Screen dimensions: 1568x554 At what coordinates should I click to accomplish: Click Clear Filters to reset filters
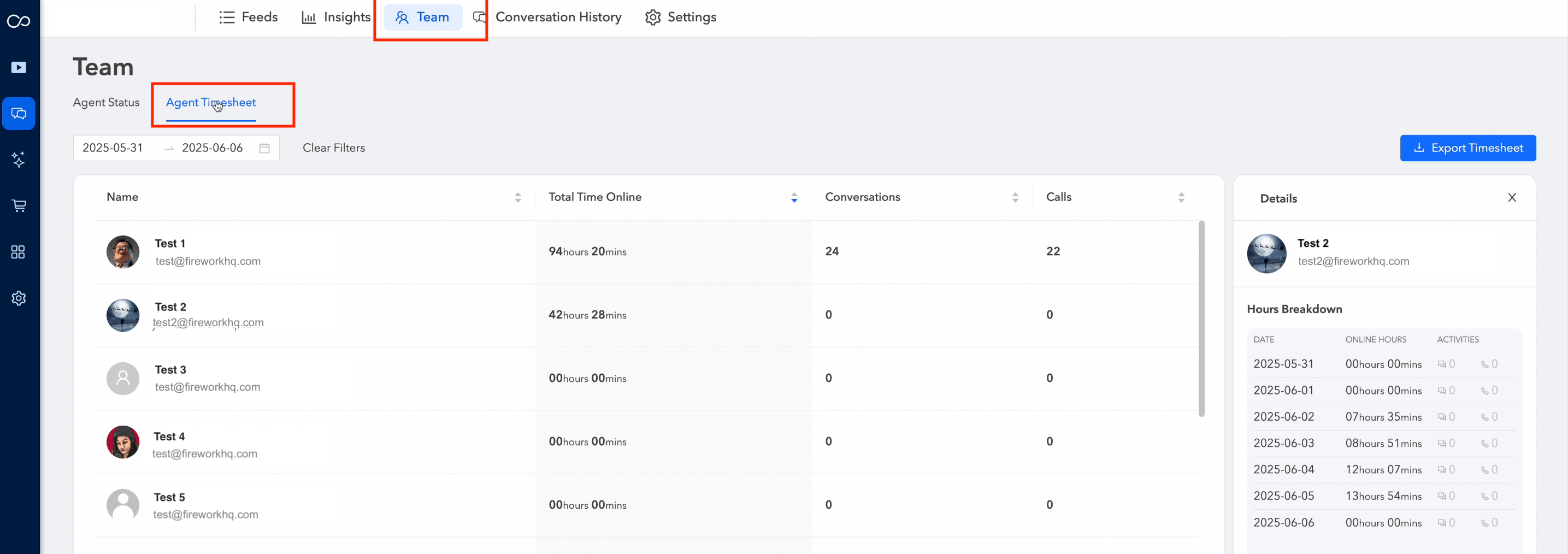click(334, 148)
